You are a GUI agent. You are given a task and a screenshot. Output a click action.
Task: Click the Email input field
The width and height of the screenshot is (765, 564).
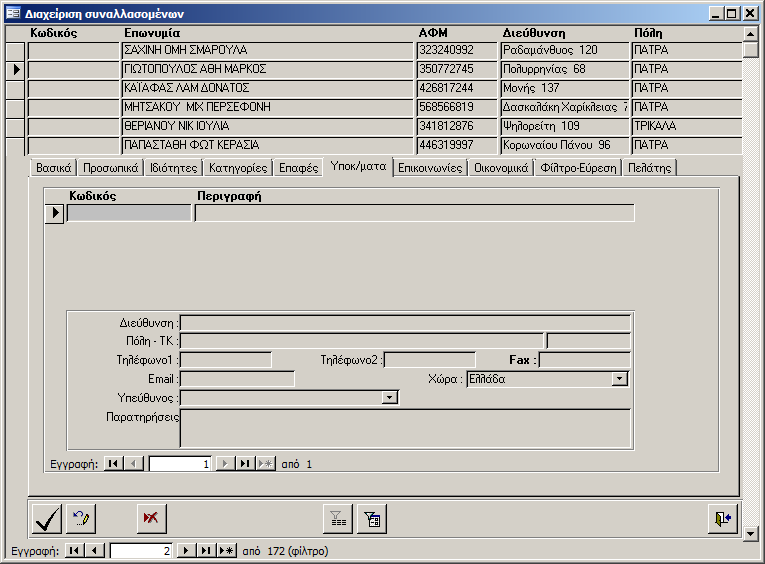(237, 379)
